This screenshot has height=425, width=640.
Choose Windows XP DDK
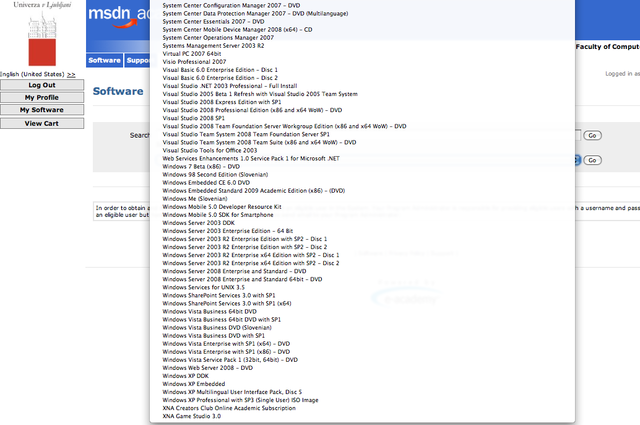(185, 376)
